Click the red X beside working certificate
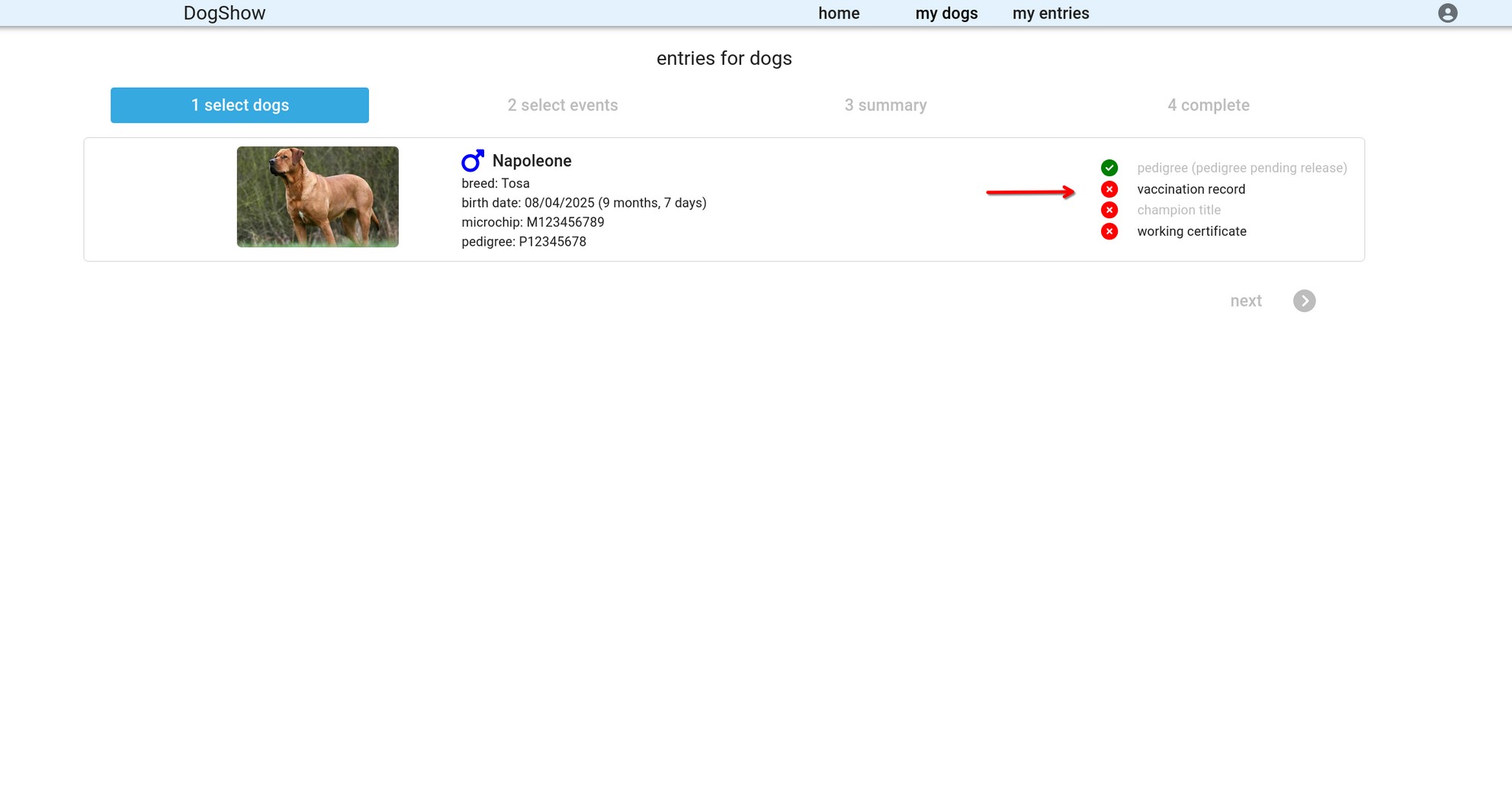 pos(1109,231)
